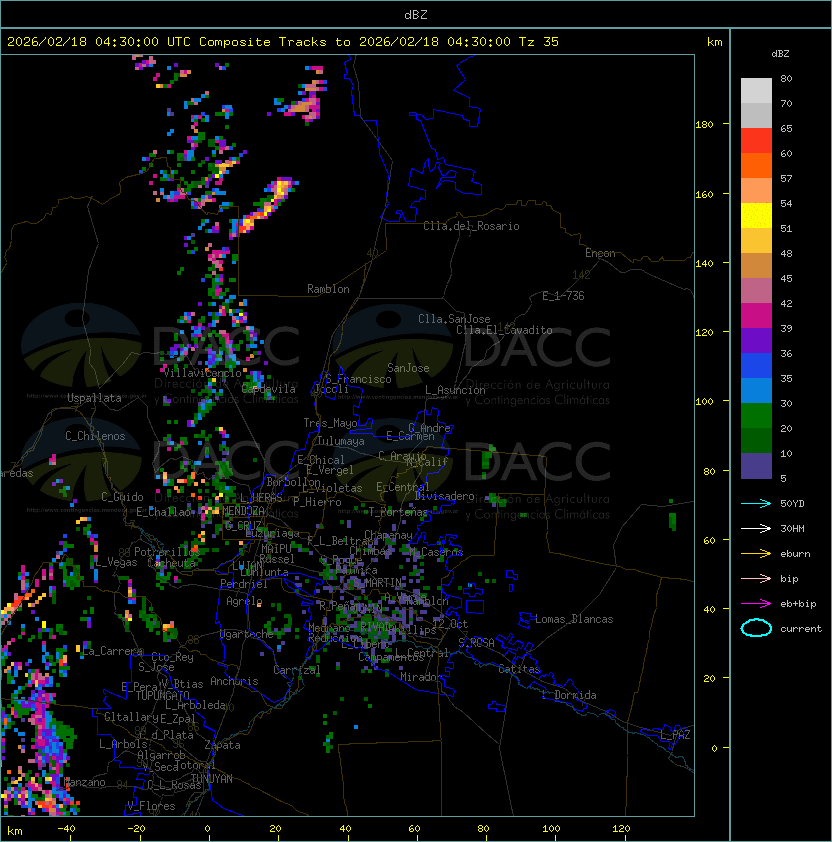The image size is (832, 842).
Task: Click the 'L_Asuncion' place label
Action: (455, 390)
